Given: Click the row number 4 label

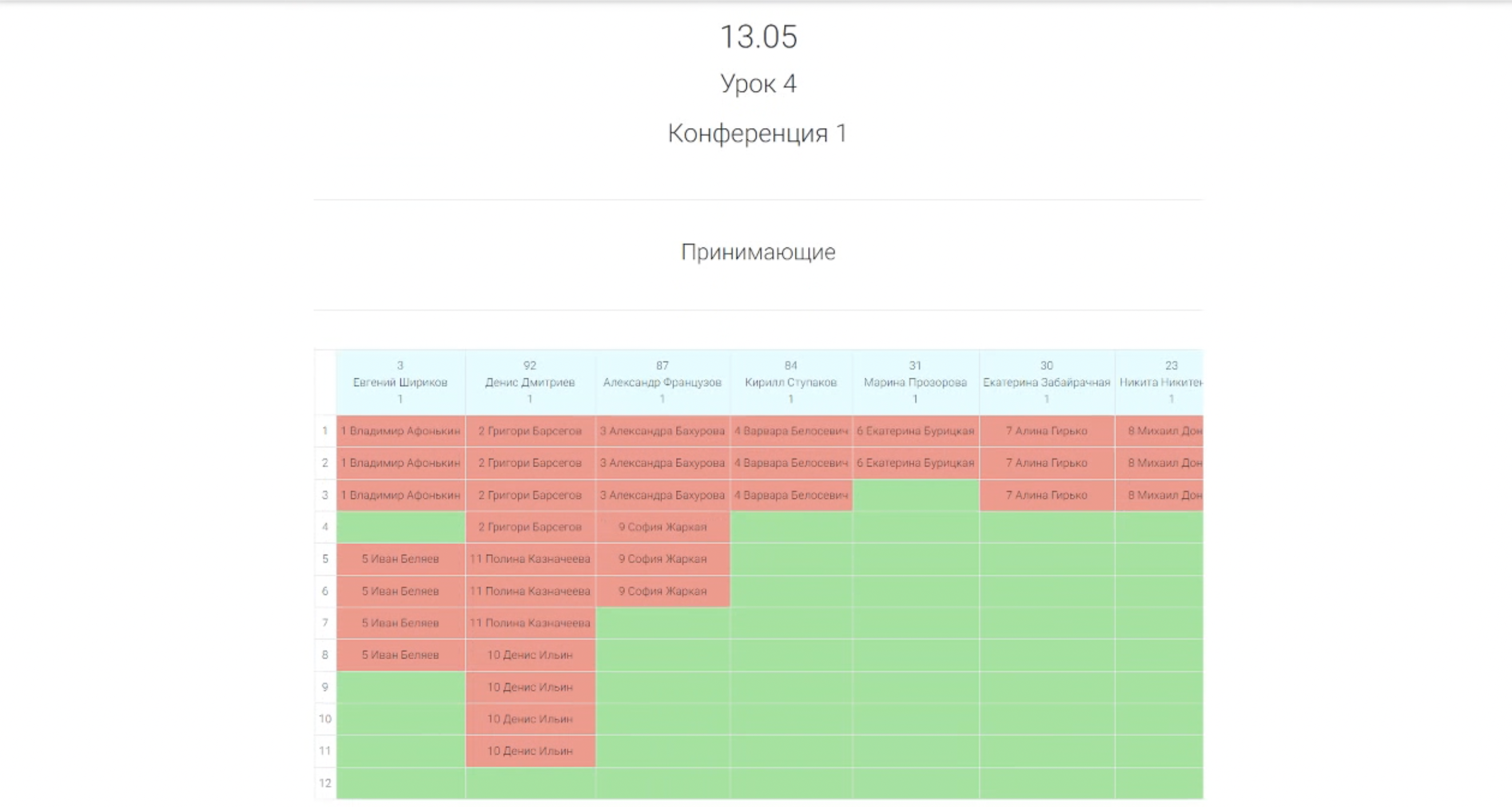Looking at the screenshot, I should (x=325, y=526).
